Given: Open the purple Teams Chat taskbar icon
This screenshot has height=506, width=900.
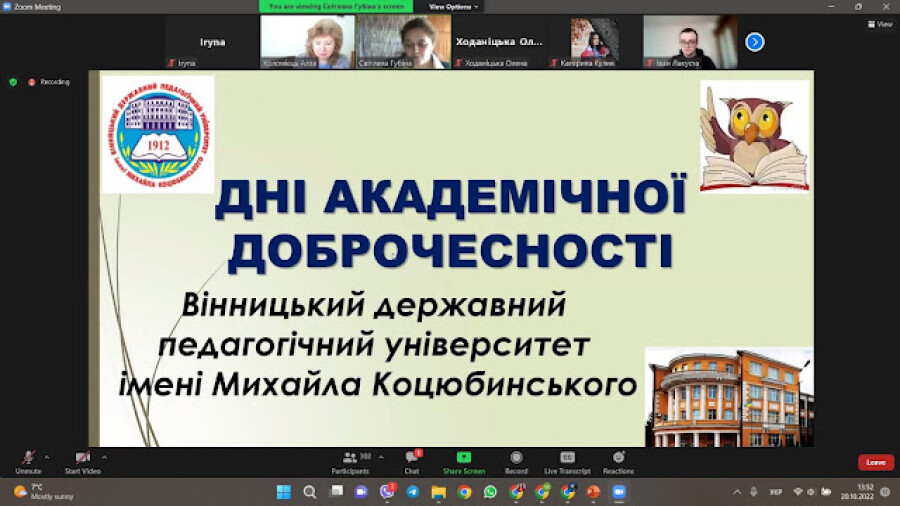Looking at the screenshot, I should coord(361,492).
